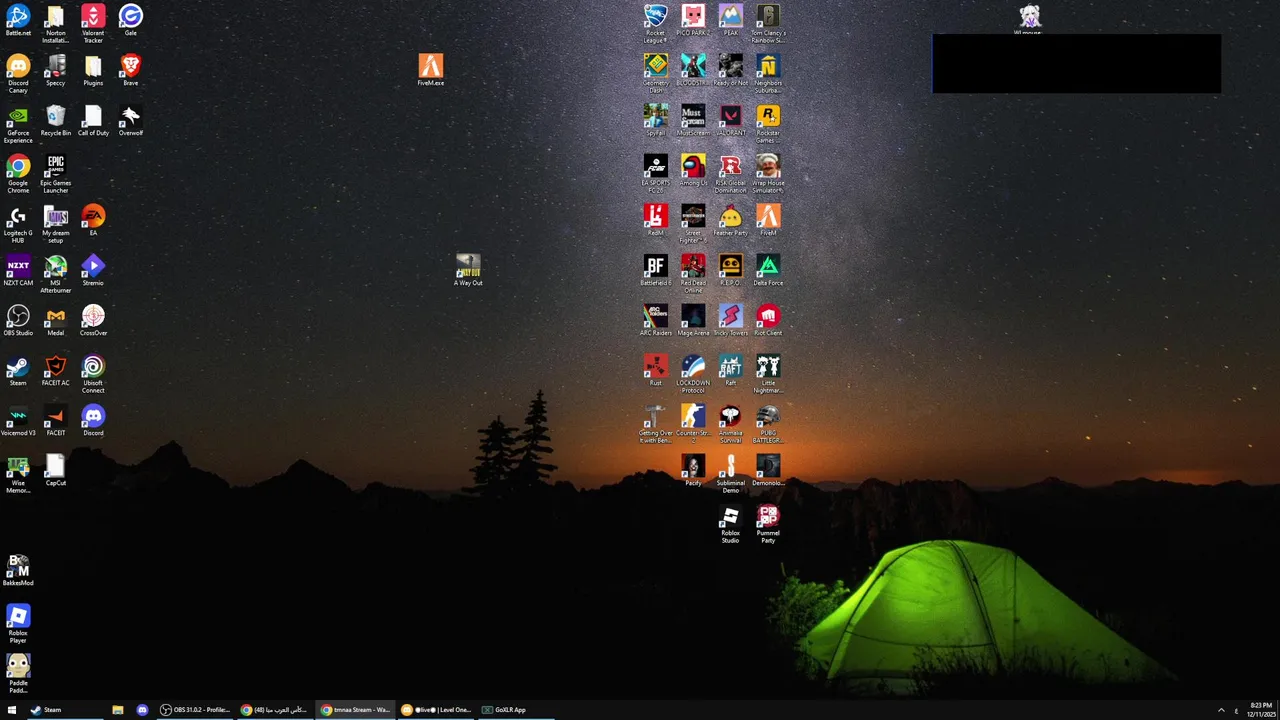The height and width of the screenshot is (720, 1280).
Task: Select the CrossOver desktop icon
Action: click(93, 320)
